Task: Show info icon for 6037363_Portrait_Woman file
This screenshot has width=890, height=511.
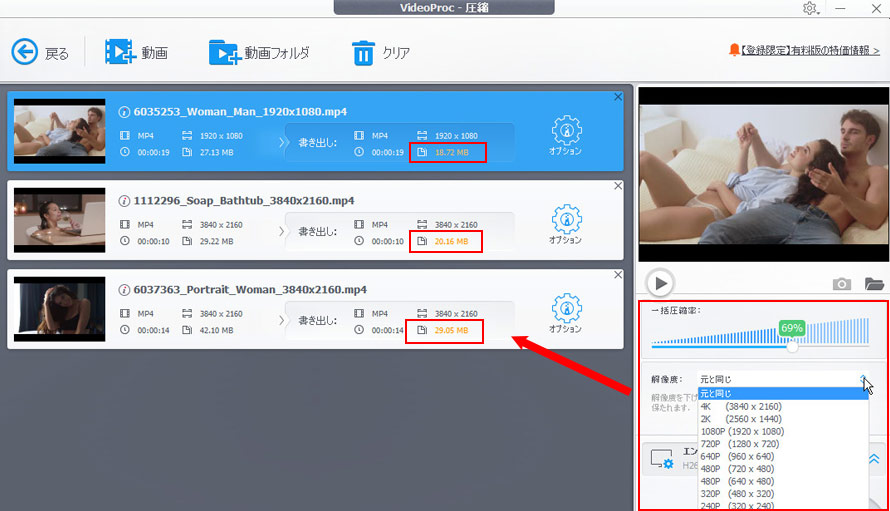Action: tap(124, 290)
